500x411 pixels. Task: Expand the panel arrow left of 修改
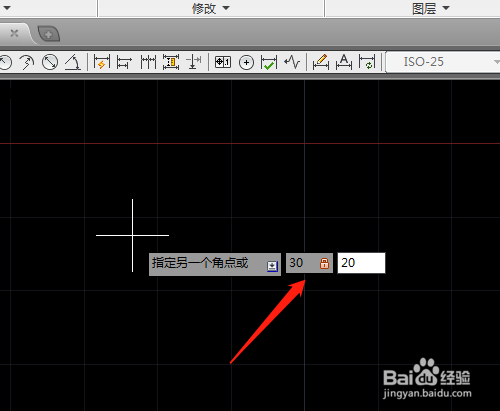[x=6, y=8]
